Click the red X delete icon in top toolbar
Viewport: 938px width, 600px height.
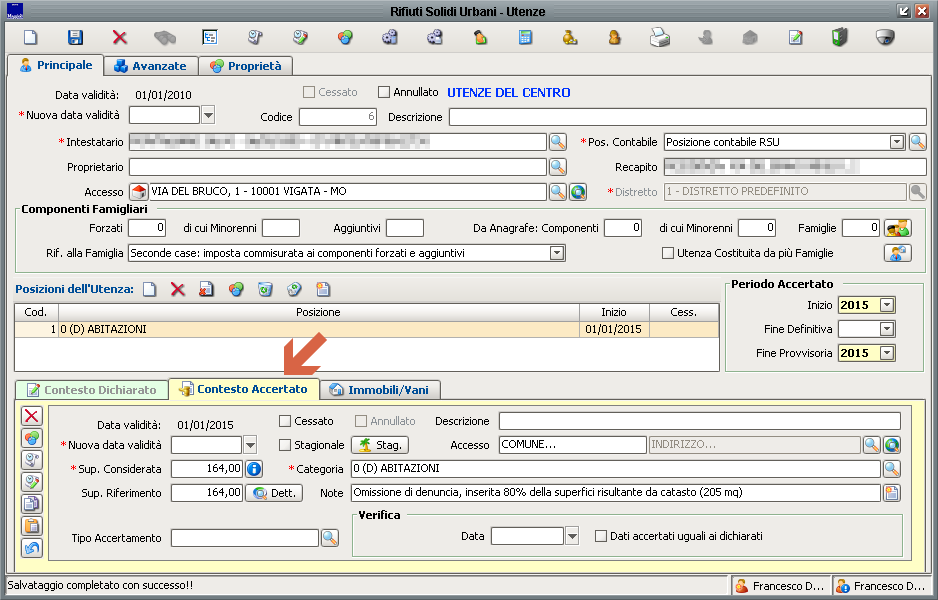tap(120, 38)
